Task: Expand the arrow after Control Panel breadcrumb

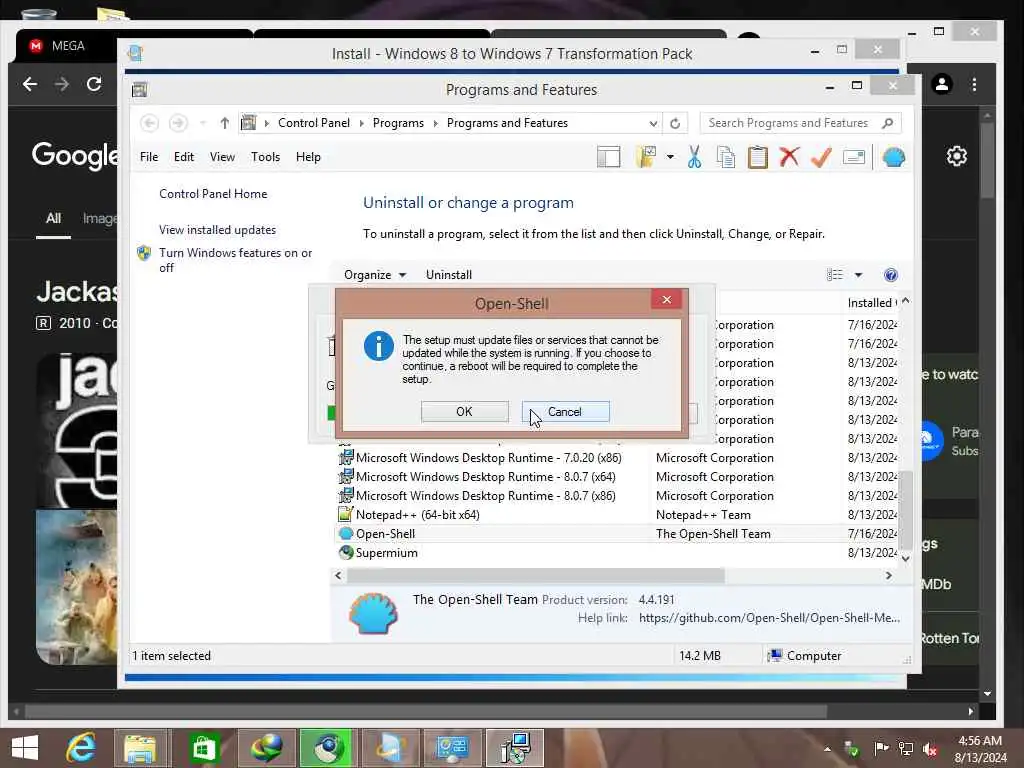Action: pos(362,123)
